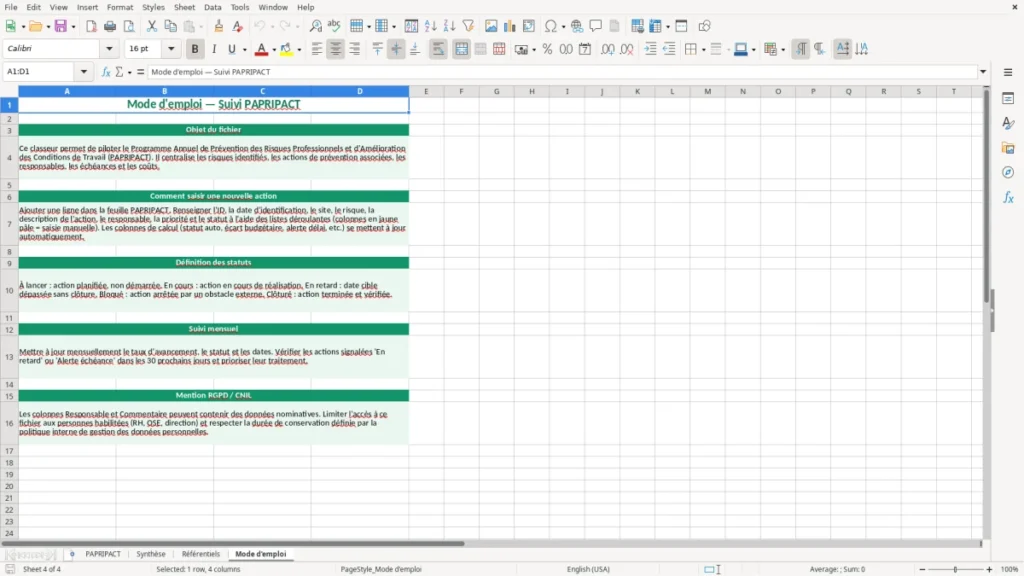The image size is (1024, 576).
Task: Click the Copy icon
Action: point(170,26)
